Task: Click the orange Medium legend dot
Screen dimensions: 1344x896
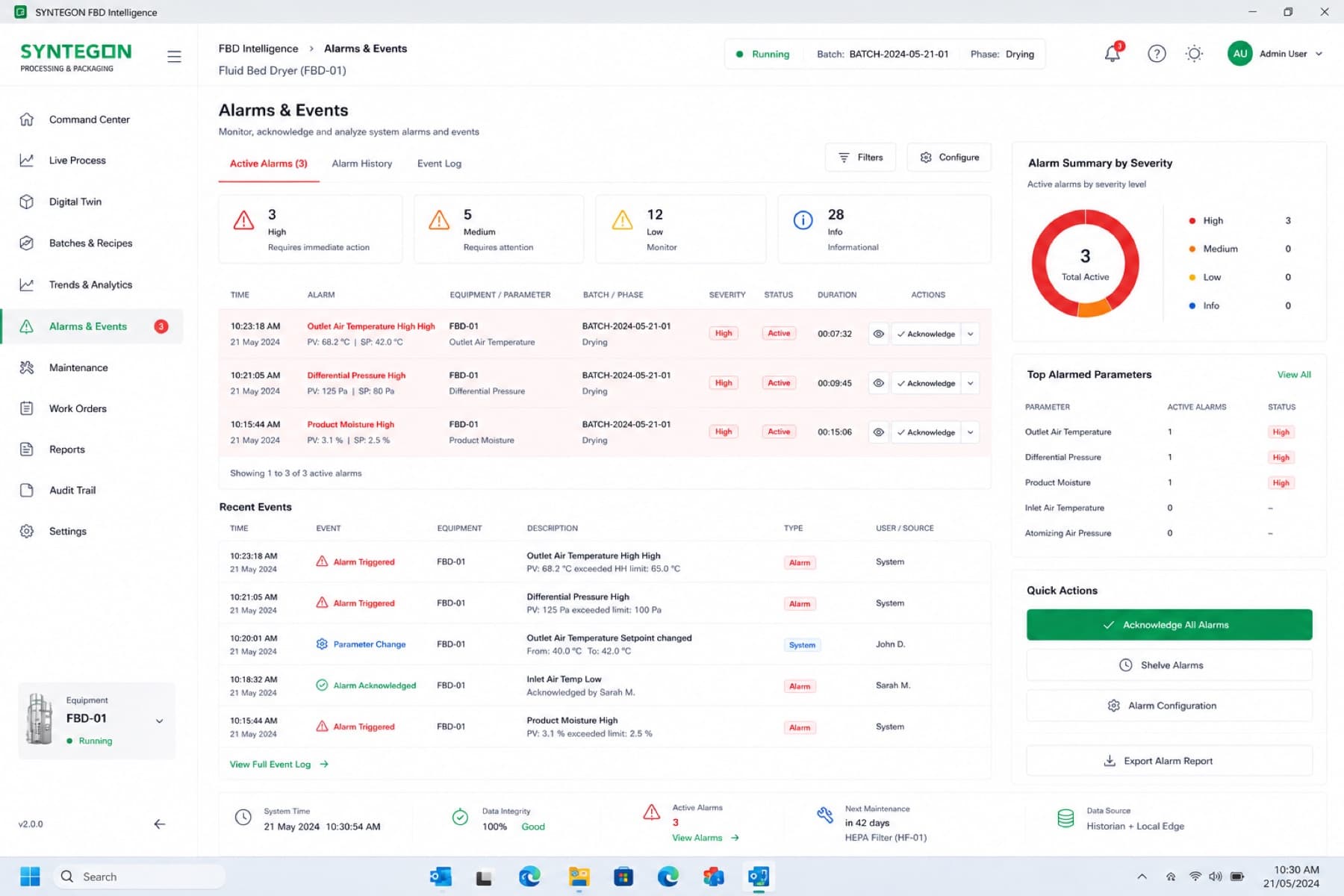Action: click(x=1192, y=249)
